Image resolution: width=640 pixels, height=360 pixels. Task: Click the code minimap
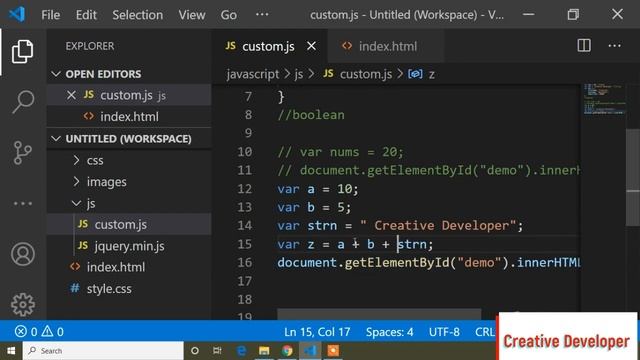[x=604, y=99]
